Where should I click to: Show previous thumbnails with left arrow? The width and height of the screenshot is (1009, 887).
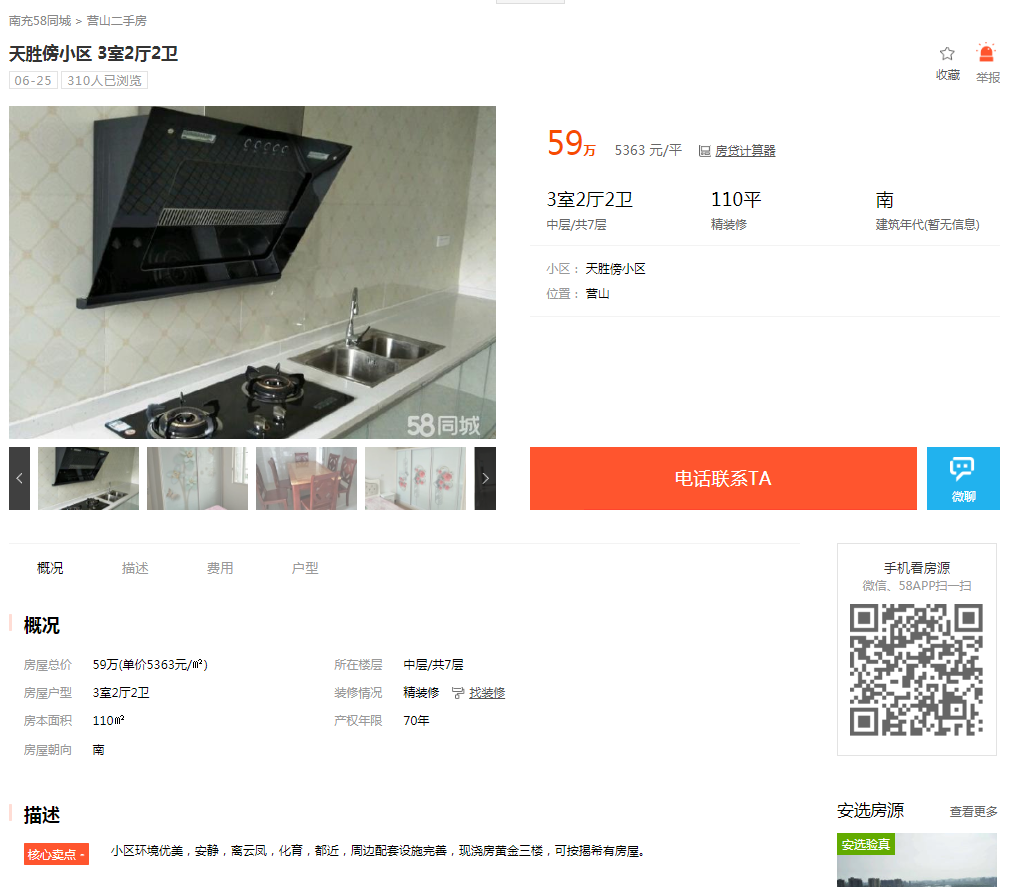[x=19, y=478]
